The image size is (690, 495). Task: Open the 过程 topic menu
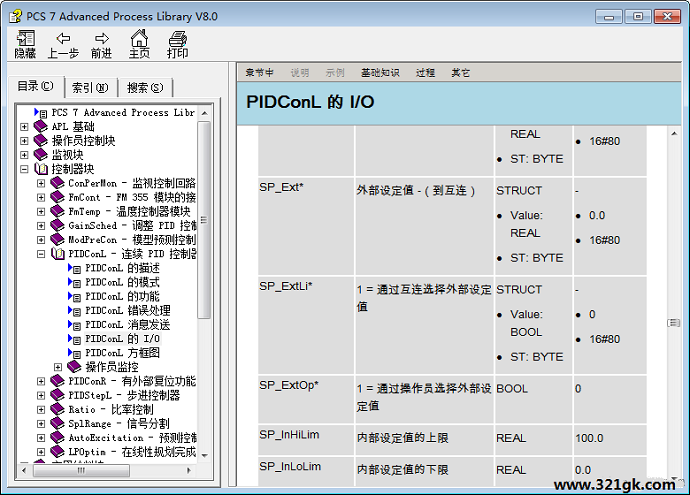[426, 73]
